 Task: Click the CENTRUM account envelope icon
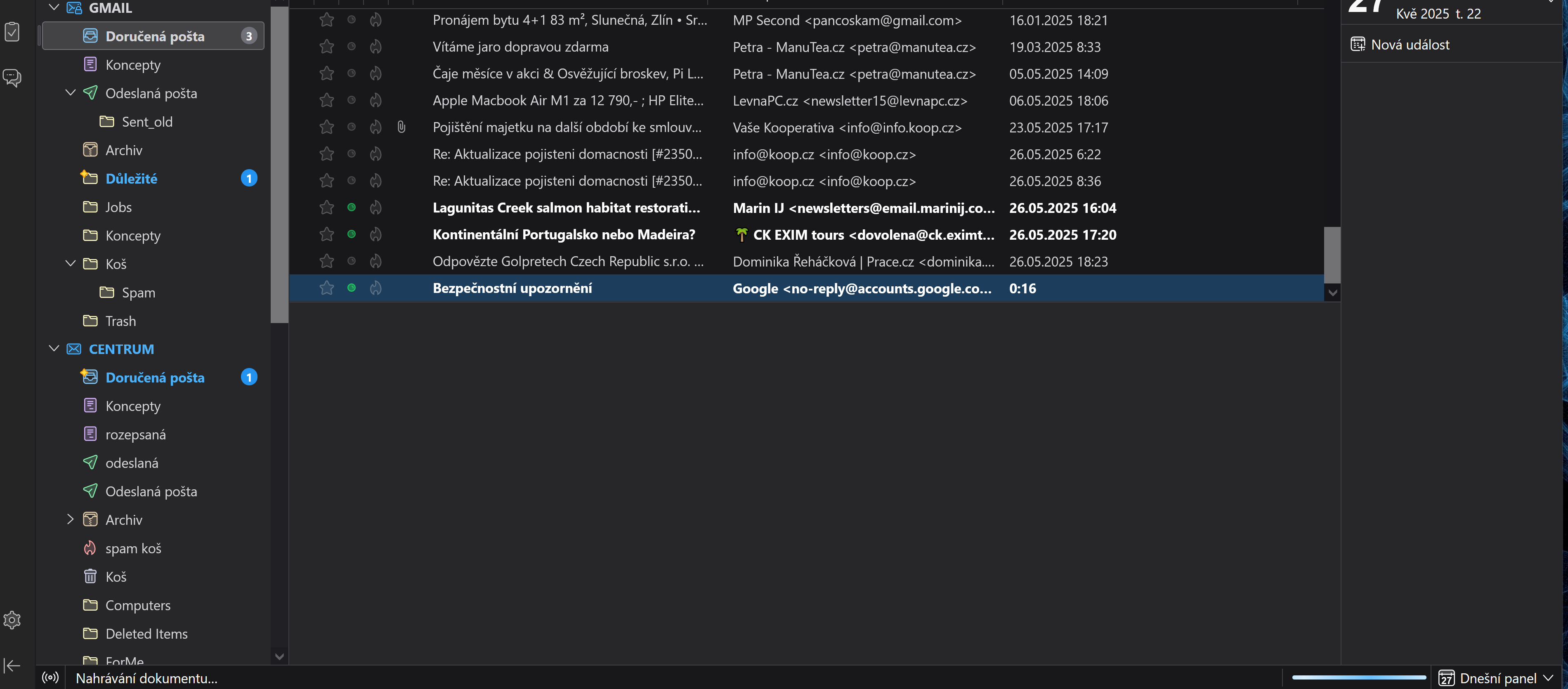(74, 349)
